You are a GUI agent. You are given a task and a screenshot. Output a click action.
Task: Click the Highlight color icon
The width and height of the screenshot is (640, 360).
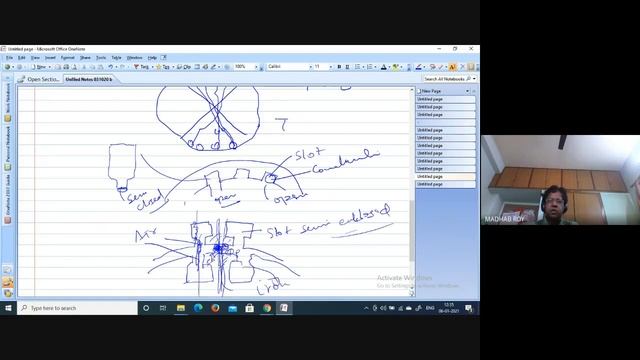pyautogui.click(x=395, y=67)
